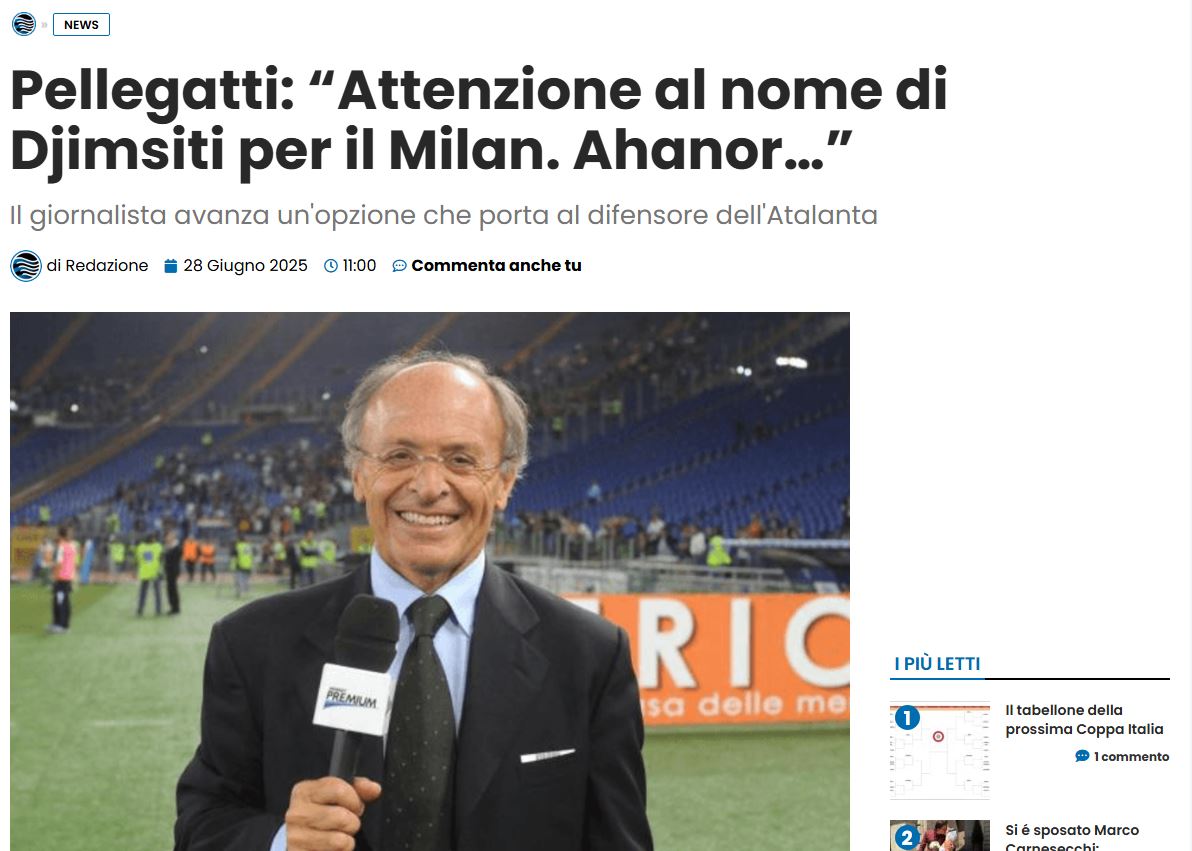
Task: Read 'Il tabellone della prossima Coppa Italia'
Action: pyautogui.click(x=1084, y=719)
